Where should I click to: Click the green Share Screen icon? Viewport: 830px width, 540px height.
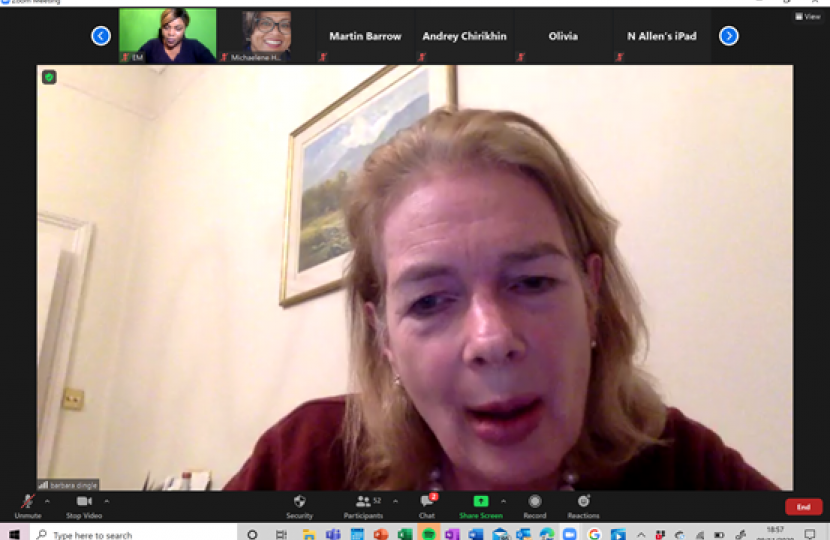pos(481,502)
